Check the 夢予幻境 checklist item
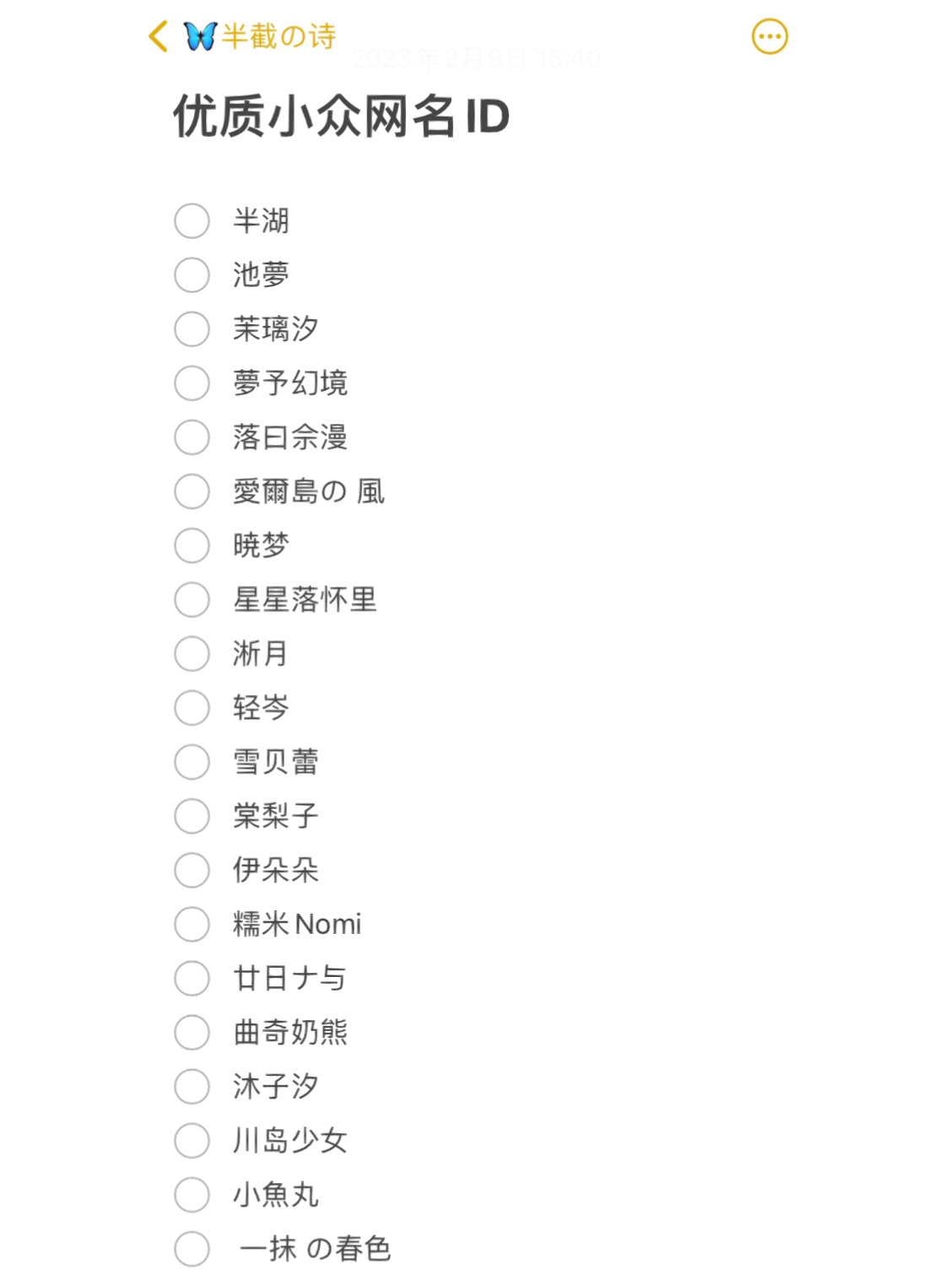The height and width of the screenshot is (1270, 952). pos(191,383)
